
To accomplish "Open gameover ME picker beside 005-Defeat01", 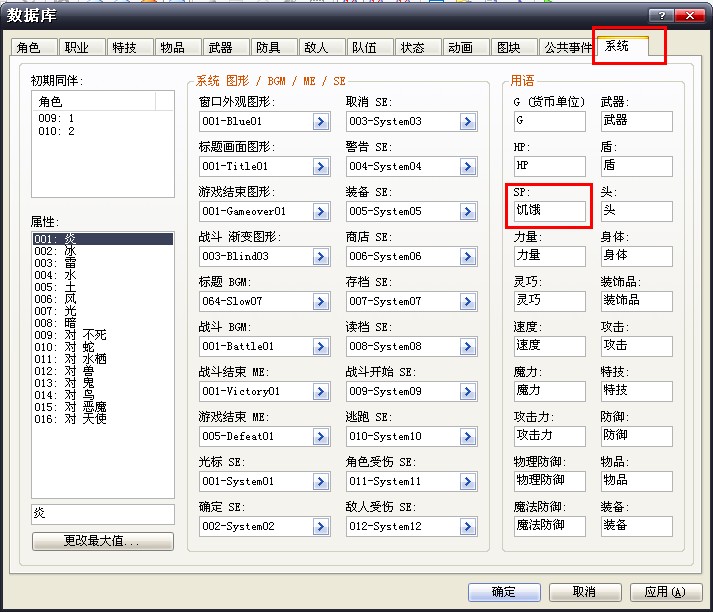I will tap(321, 436).
